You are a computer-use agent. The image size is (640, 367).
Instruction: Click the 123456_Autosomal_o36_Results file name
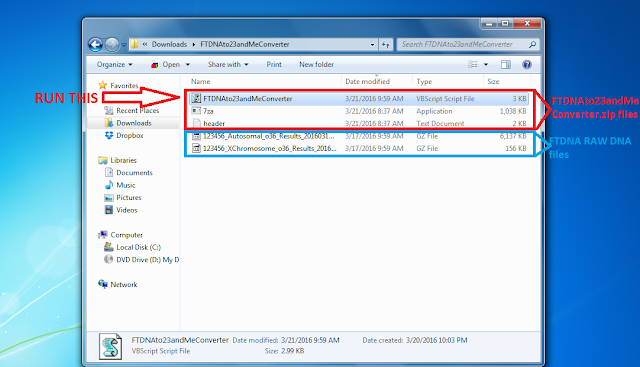[268, 136]
